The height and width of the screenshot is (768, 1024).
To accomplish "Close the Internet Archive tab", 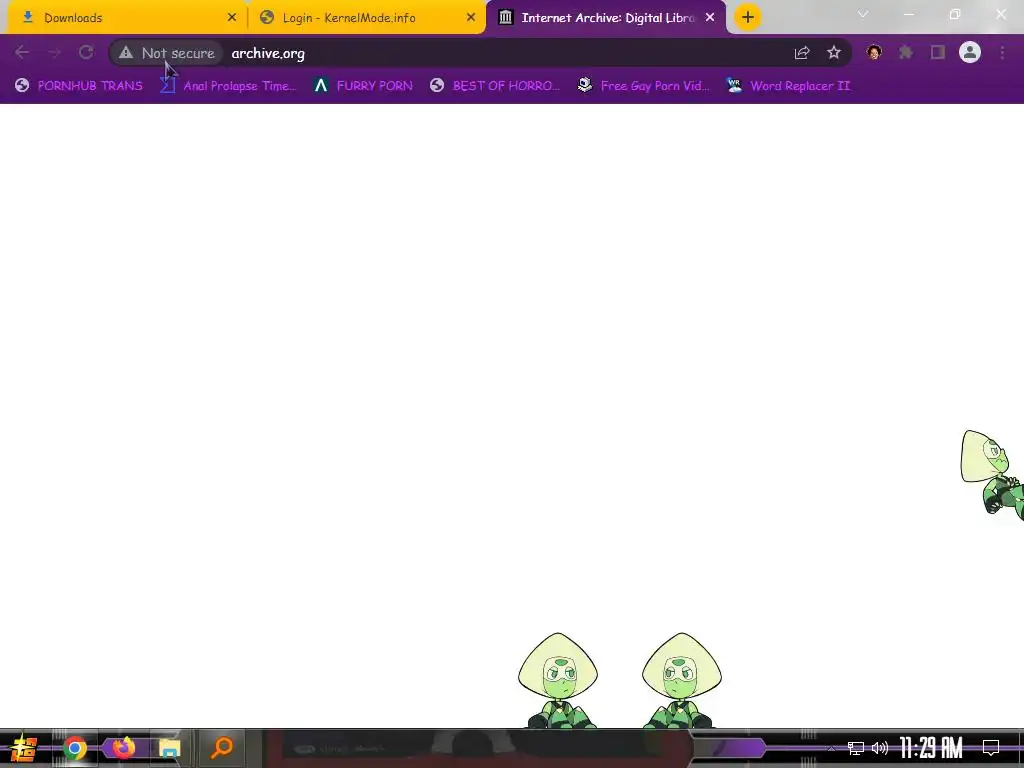I will click(710, 18).
